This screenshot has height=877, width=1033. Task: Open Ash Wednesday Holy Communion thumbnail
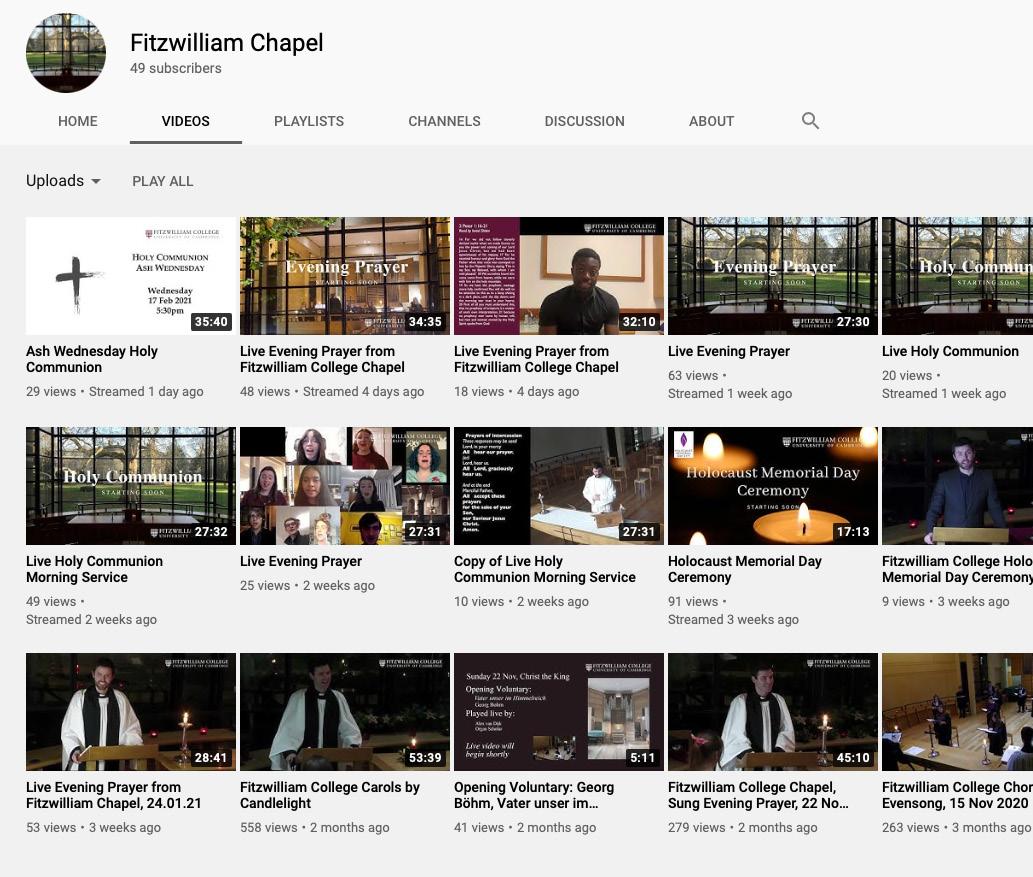click(130, 276)
